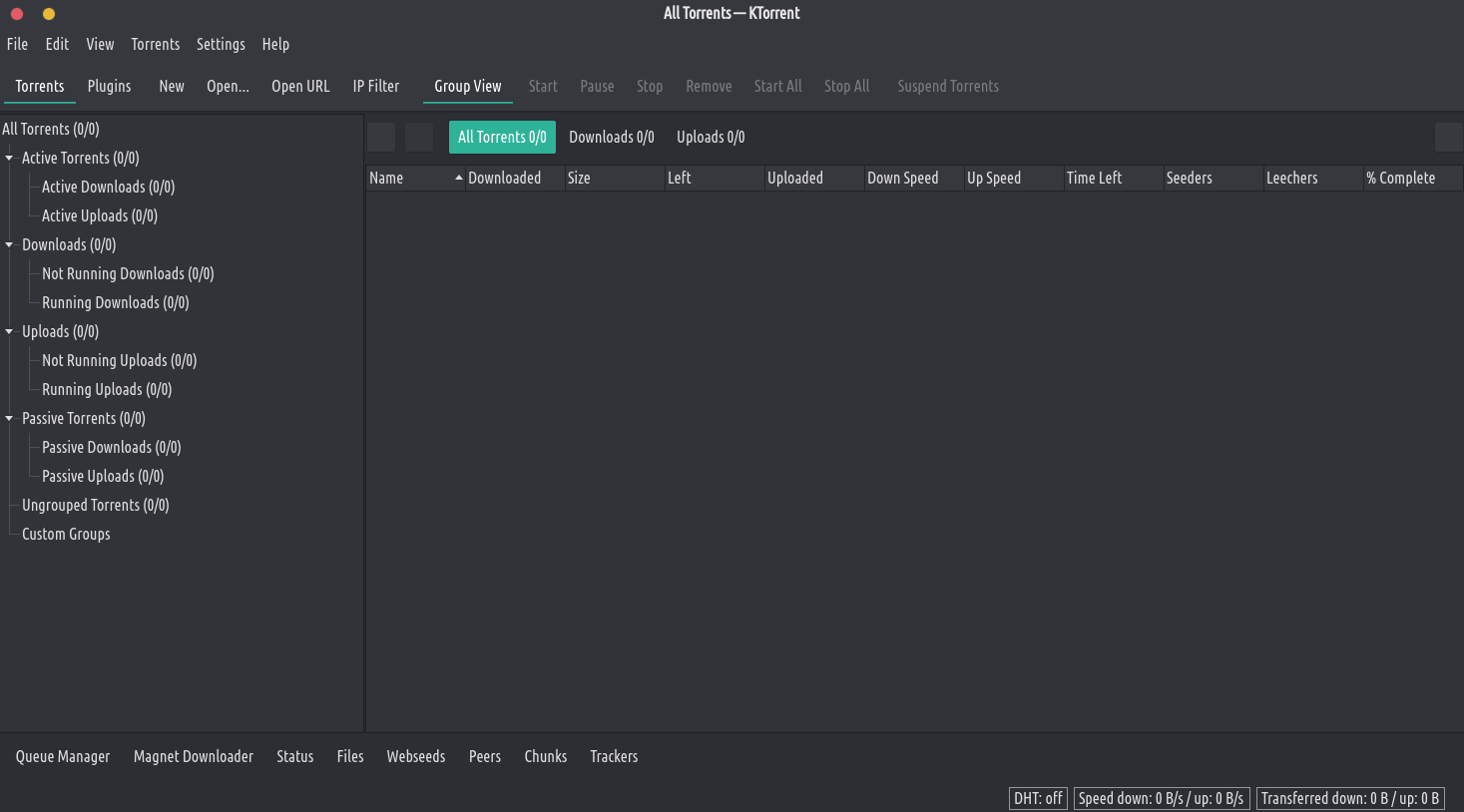
Task: Select Active Torrents (0/0) in tree
Action: click(x=81, y=158)
